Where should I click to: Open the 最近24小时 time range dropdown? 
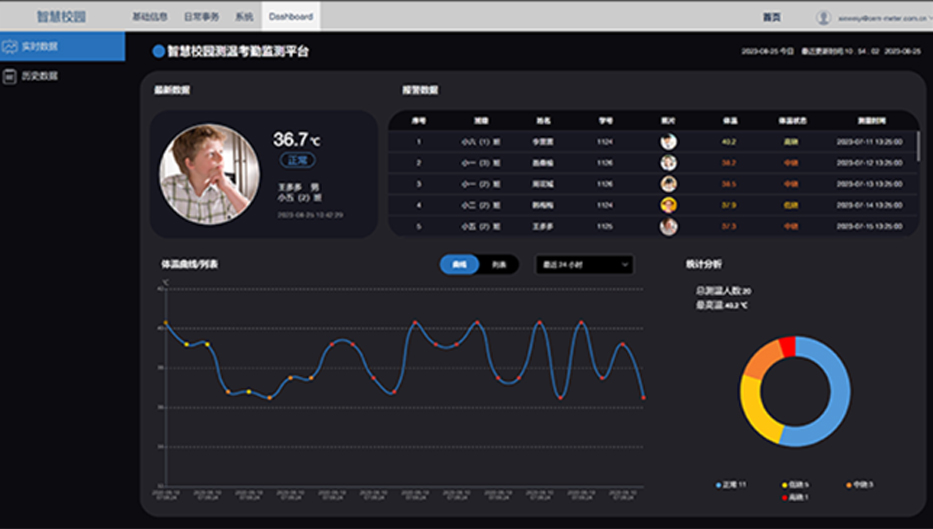[x=584, y=265]
